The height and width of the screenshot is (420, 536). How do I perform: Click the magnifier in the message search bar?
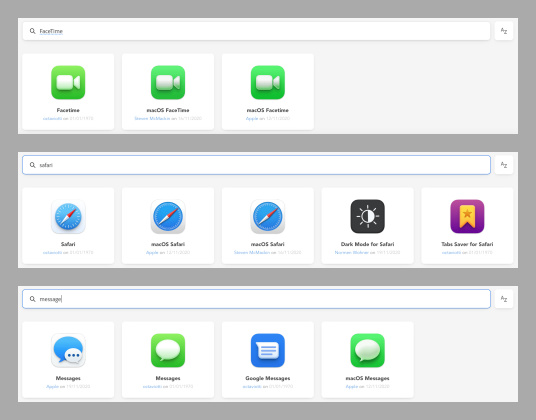pyautogui.click(x=32, y=299)
